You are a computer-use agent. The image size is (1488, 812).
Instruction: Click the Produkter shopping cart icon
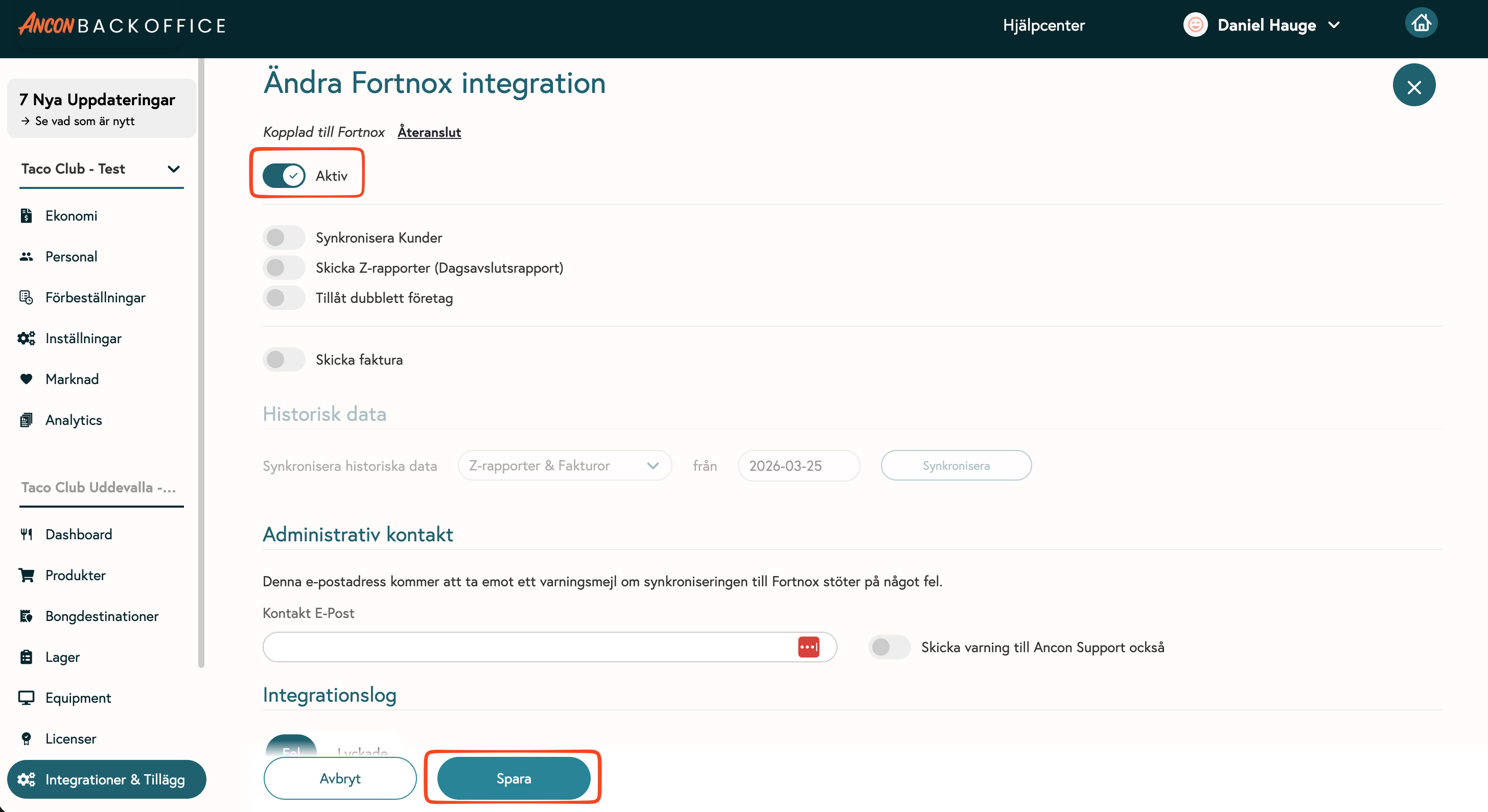(26, 576)
